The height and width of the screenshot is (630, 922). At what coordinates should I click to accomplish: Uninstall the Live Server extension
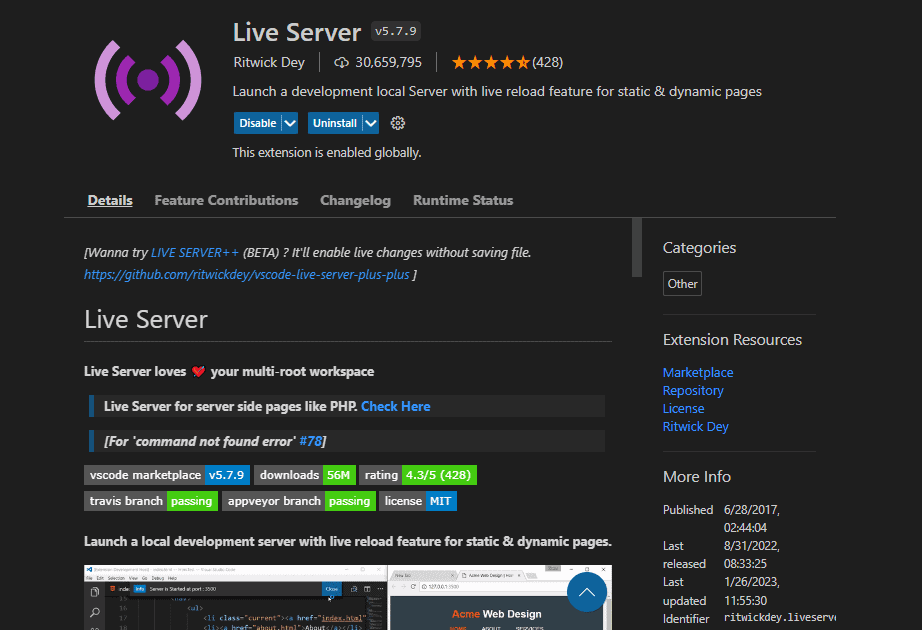(x=335, y=123)
